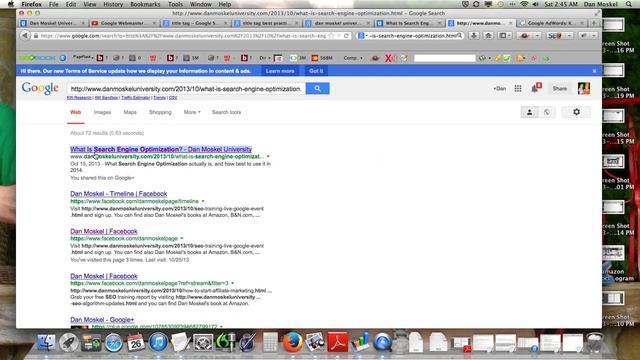Open the Comp. dropdown in SEO toolbar
This screenshot has width=640, height=360.
point(353,58)
